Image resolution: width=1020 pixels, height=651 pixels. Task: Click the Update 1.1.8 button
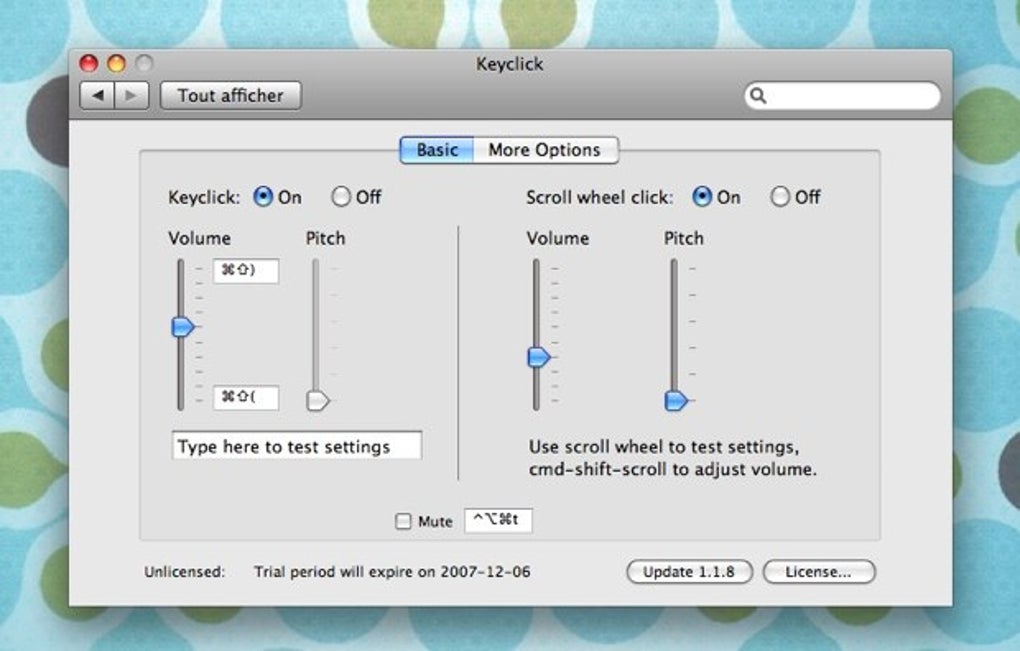click(x=689, y=572)
